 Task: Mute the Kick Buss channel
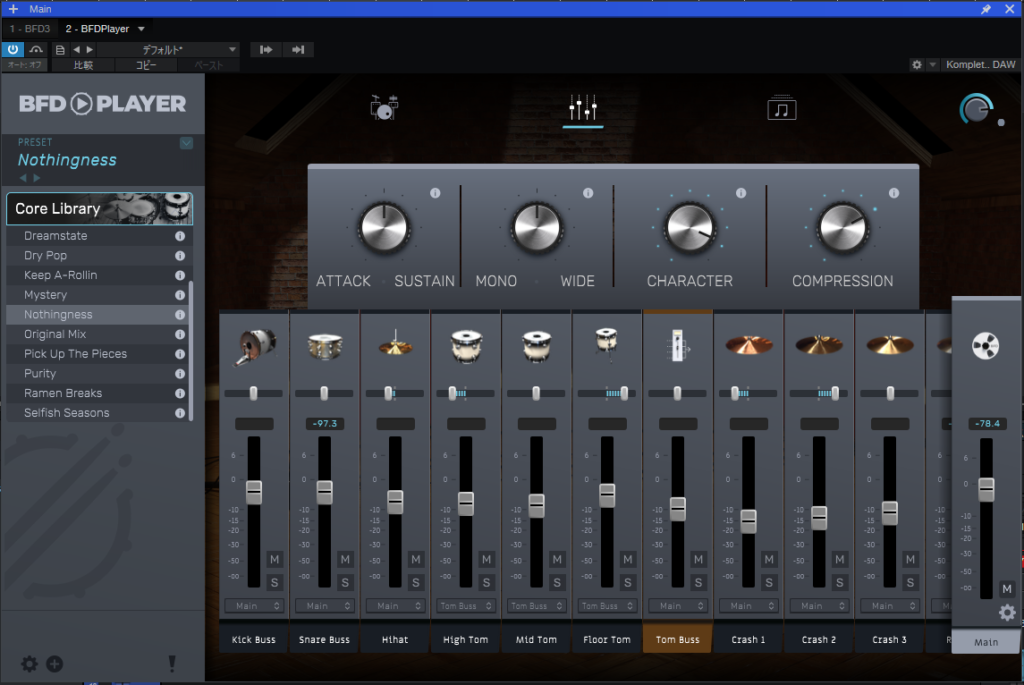[275, 559]
